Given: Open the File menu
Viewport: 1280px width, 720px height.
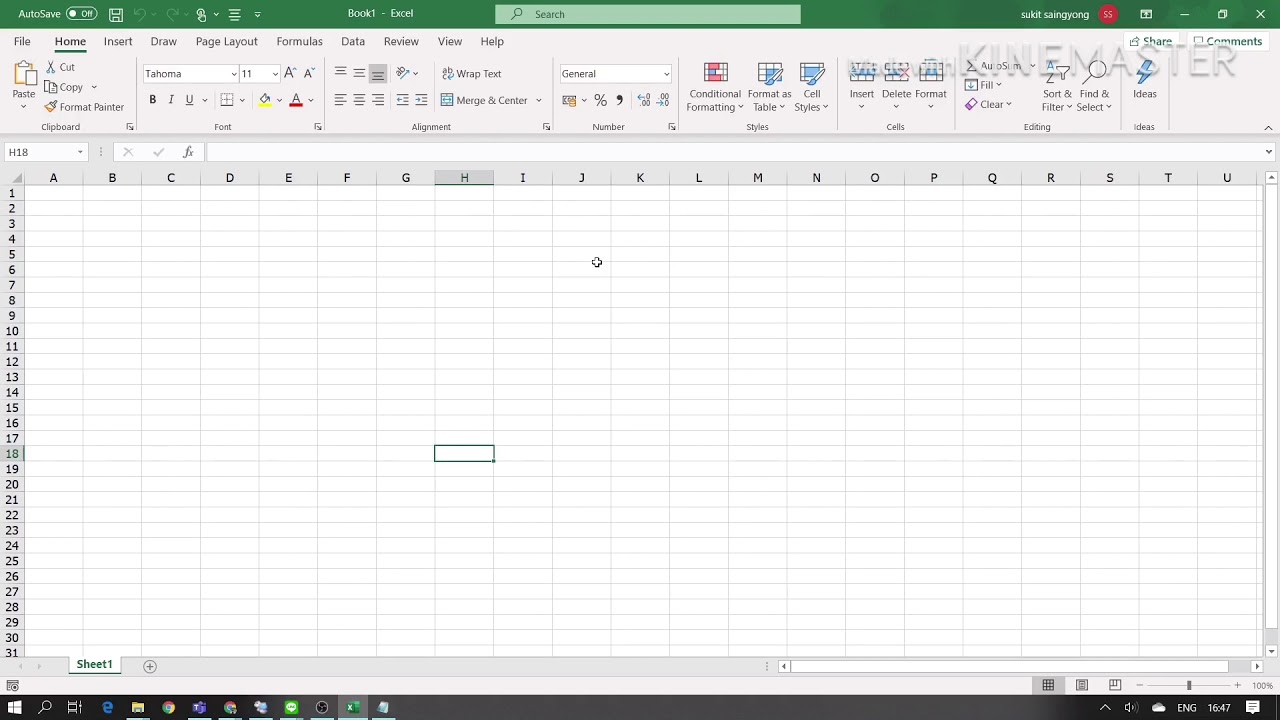Looking at the screenshot, I should coord(22,41).
